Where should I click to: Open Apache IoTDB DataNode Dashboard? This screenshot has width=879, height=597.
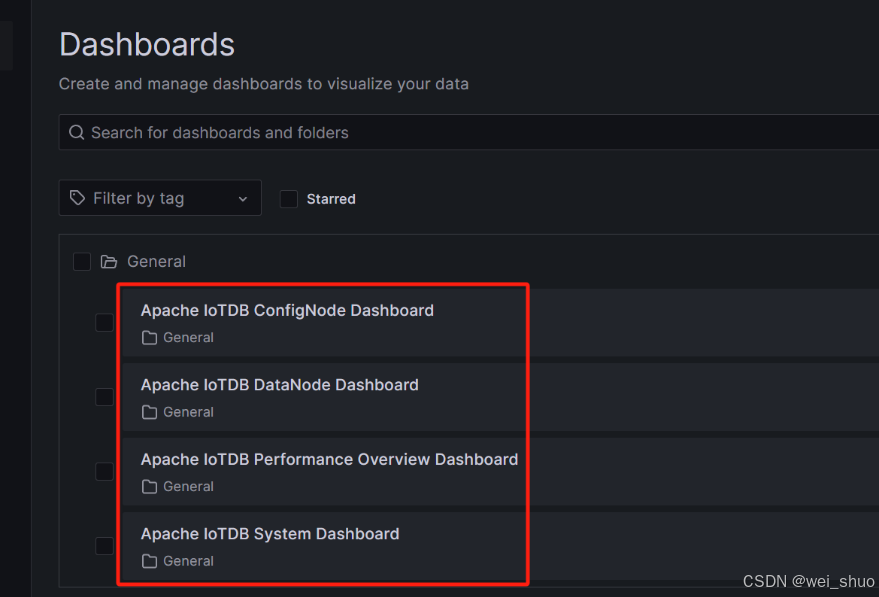(280, 385)
